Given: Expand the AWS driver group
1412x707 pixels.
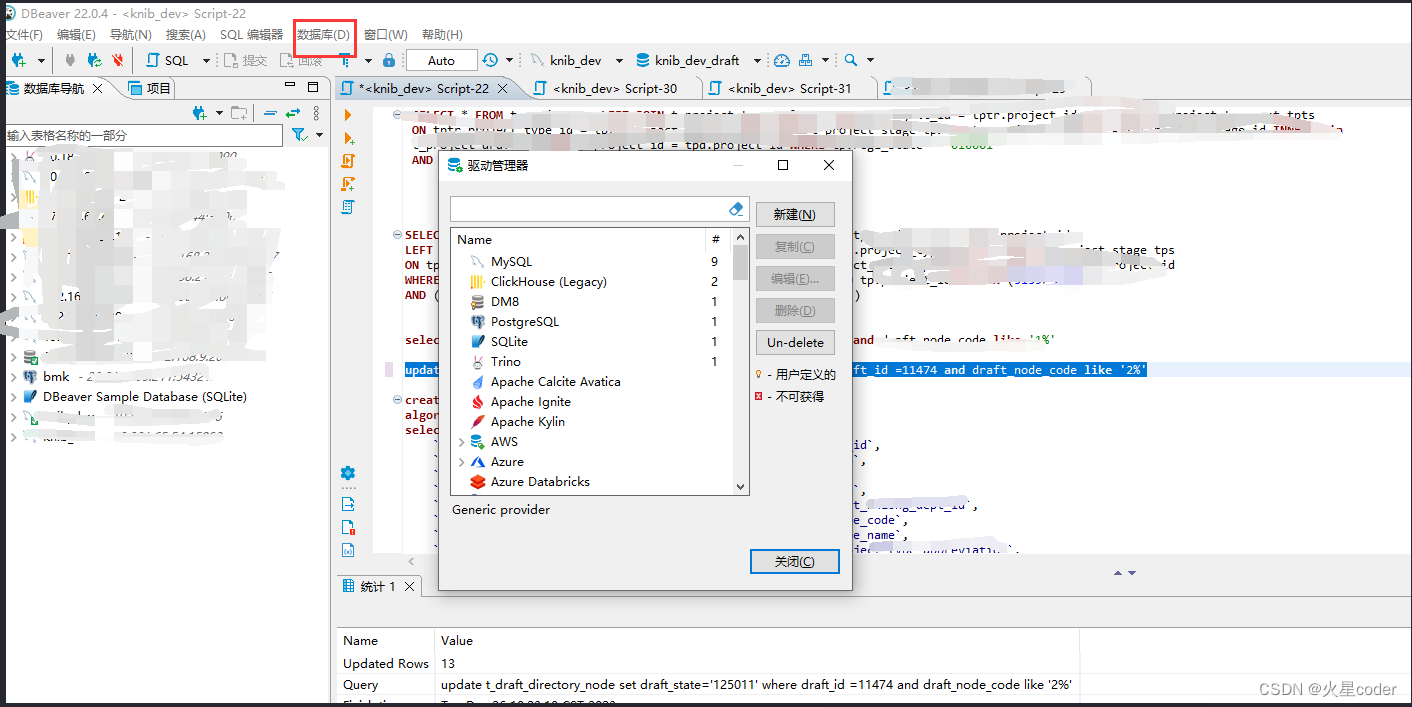Looking at the screenshot, I should tap(461, 441).
